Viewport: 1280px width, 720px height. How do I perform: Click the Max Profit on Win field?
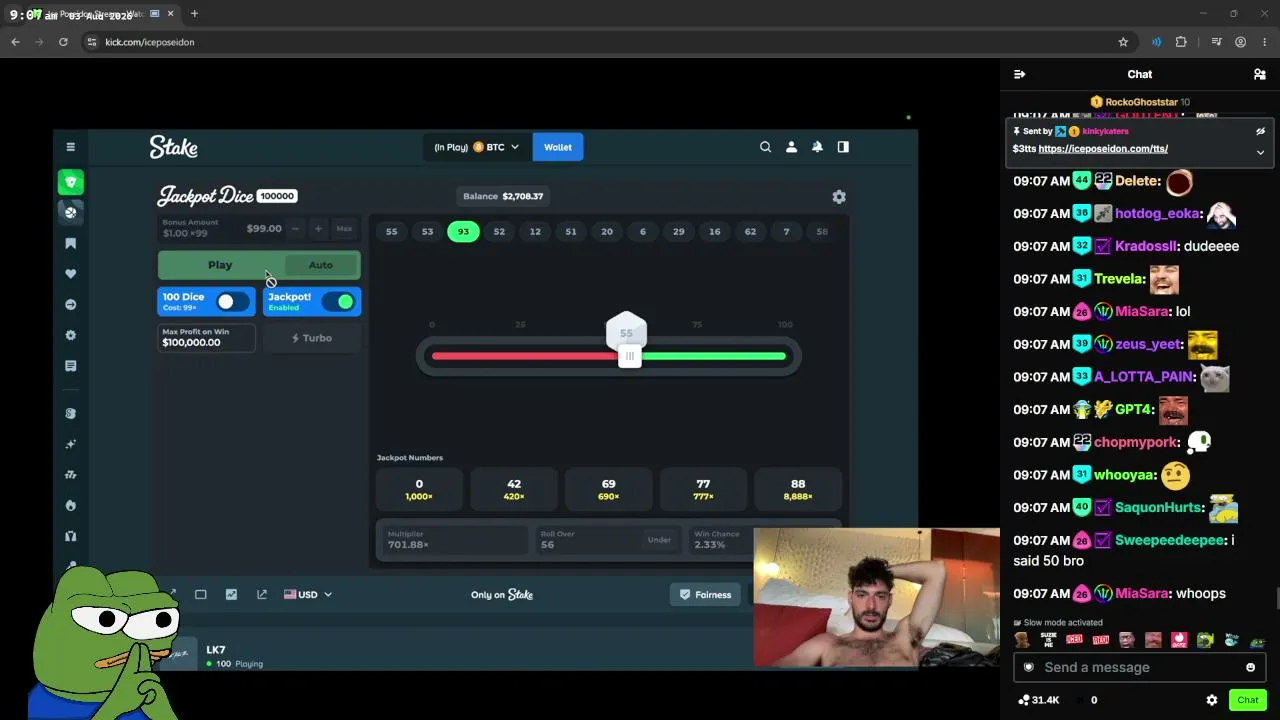pyautogui.click(x=206, y=338)
